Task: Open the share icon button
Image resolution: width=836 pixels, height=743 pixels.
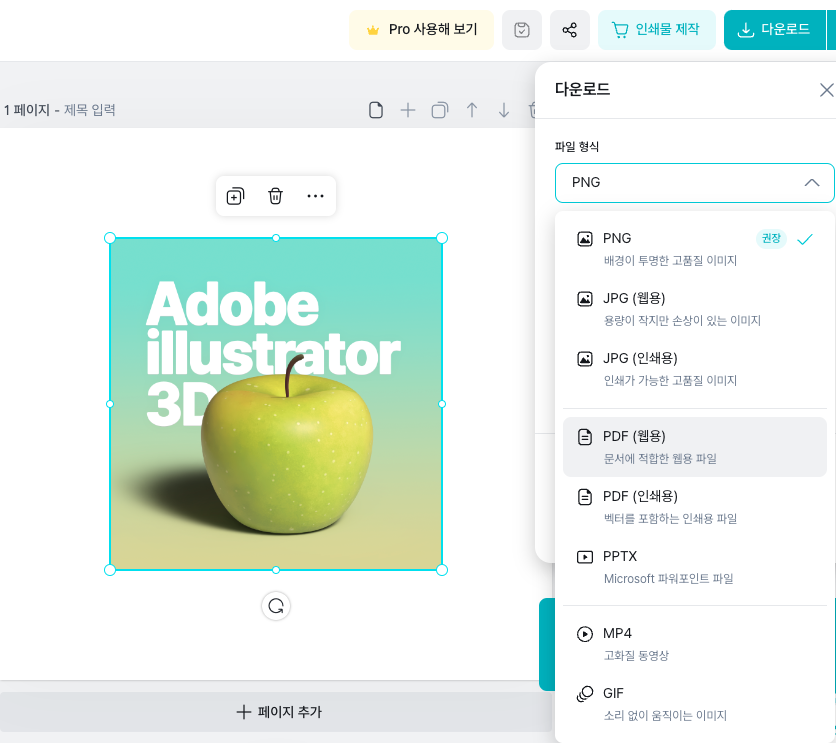Action: pos(569,30)
